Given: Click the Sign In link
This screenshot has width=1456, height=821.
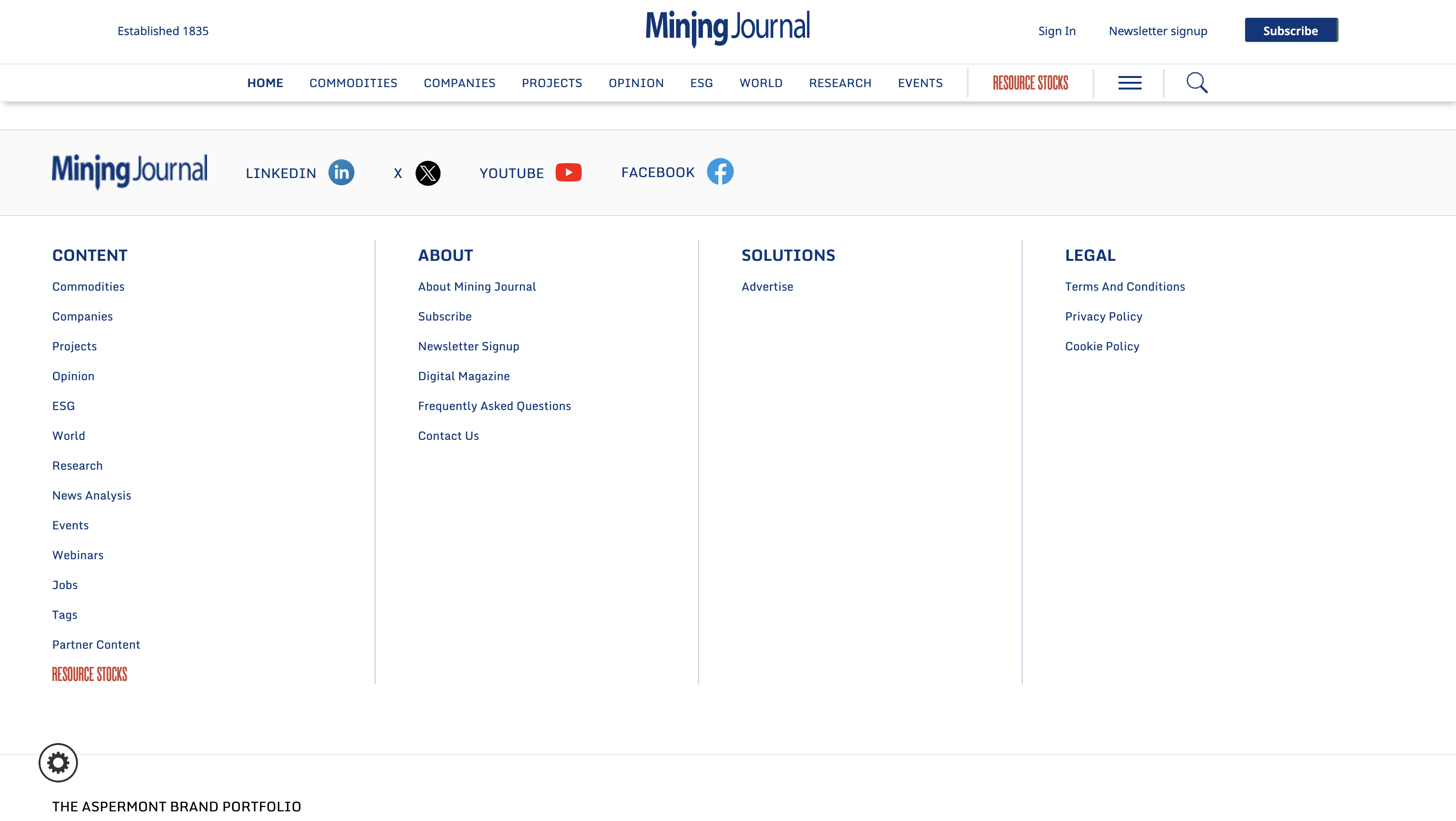Looking at the screenshot, I should point(1056,31).
